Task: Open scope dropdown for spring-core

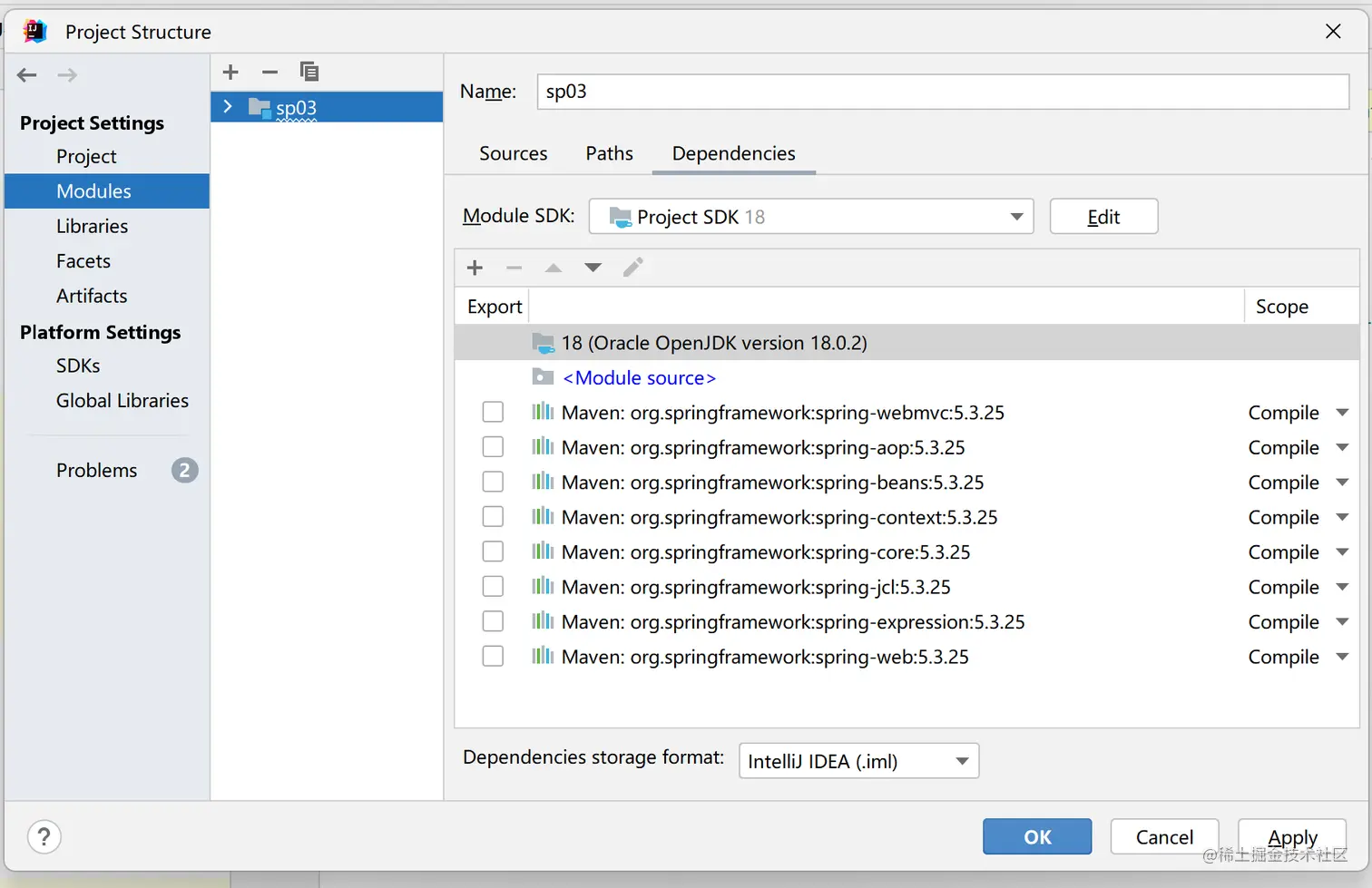Action: pyautogui.click(x=1342, y=552)
